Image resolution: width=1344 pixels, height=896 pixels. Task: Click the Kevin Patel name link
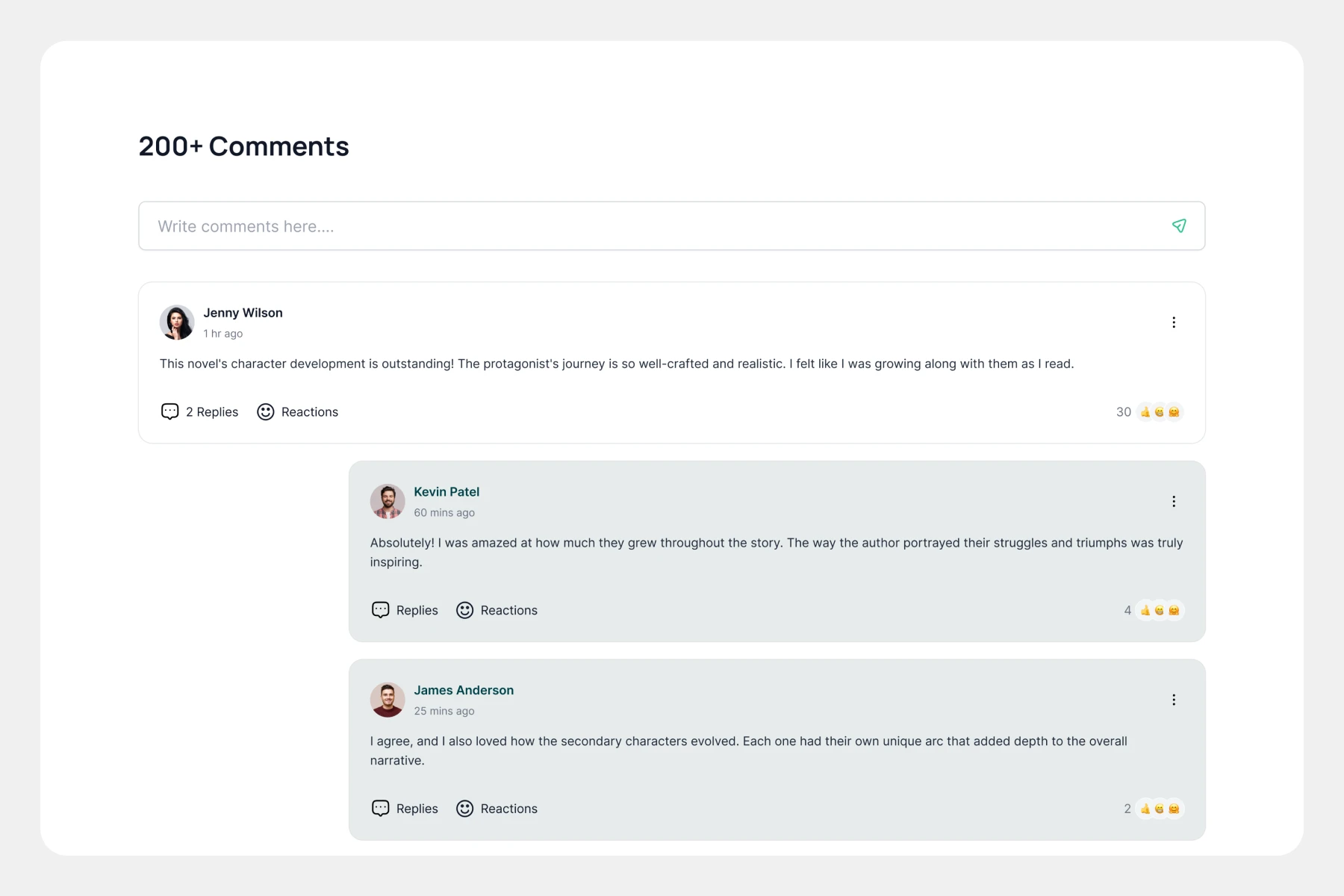click(447, 492)
